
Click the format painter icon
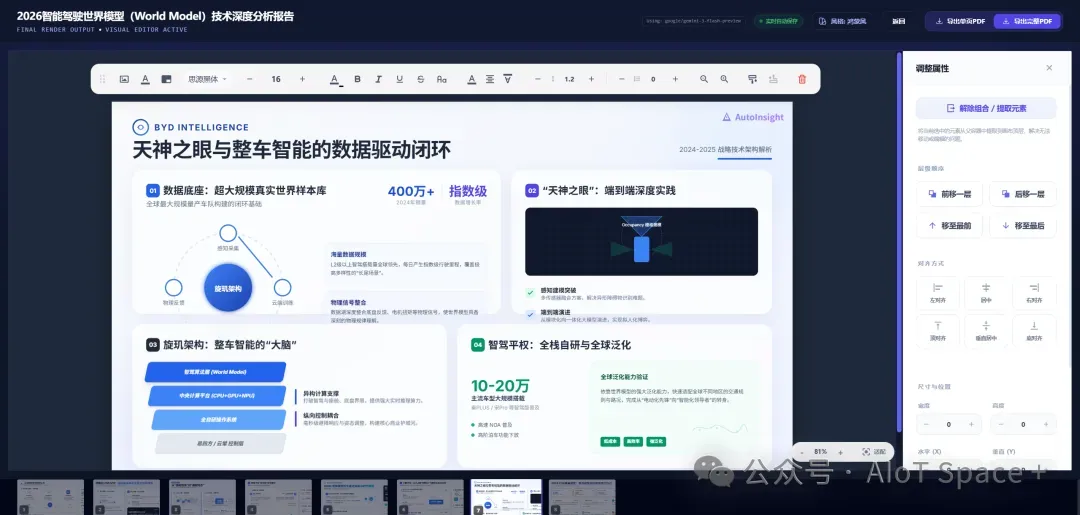(x=752, y=79)
